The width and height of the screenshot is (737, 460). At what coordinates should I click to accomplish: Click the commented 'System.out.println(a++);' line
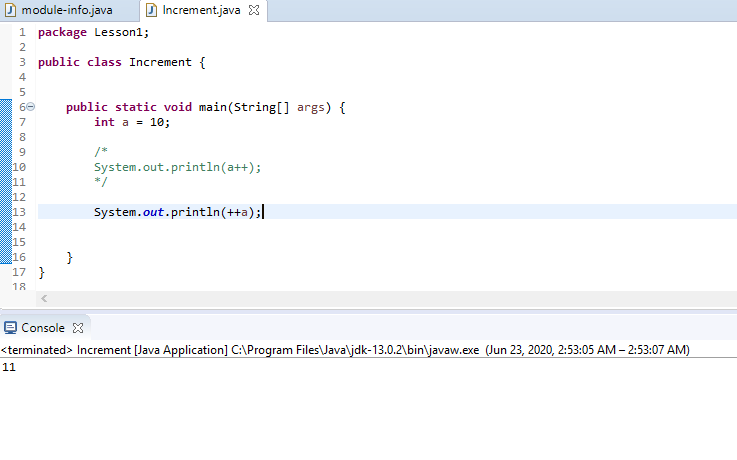coord(178,167)
